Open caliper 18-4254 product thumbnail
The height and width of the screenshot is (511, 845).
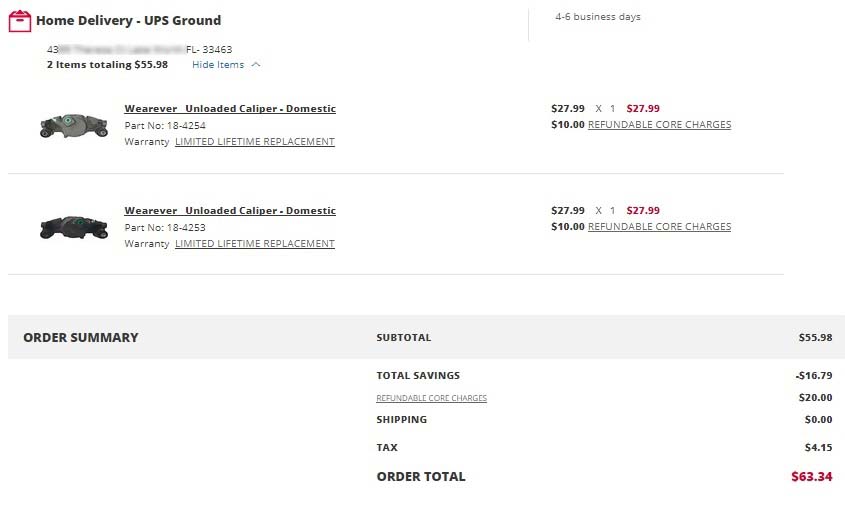coord(74,126)
